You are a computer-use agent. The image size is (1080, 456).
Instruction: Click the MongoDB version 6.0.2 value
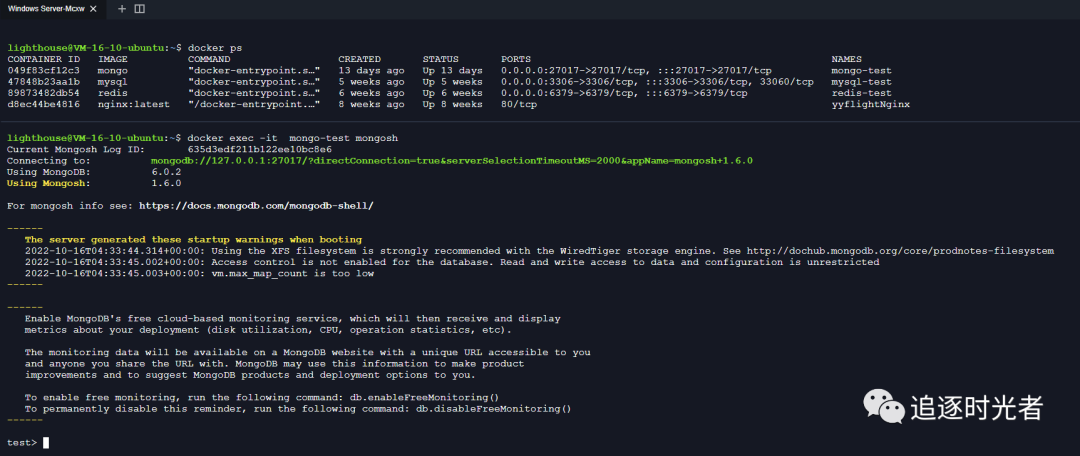click(x=166, y=172)
